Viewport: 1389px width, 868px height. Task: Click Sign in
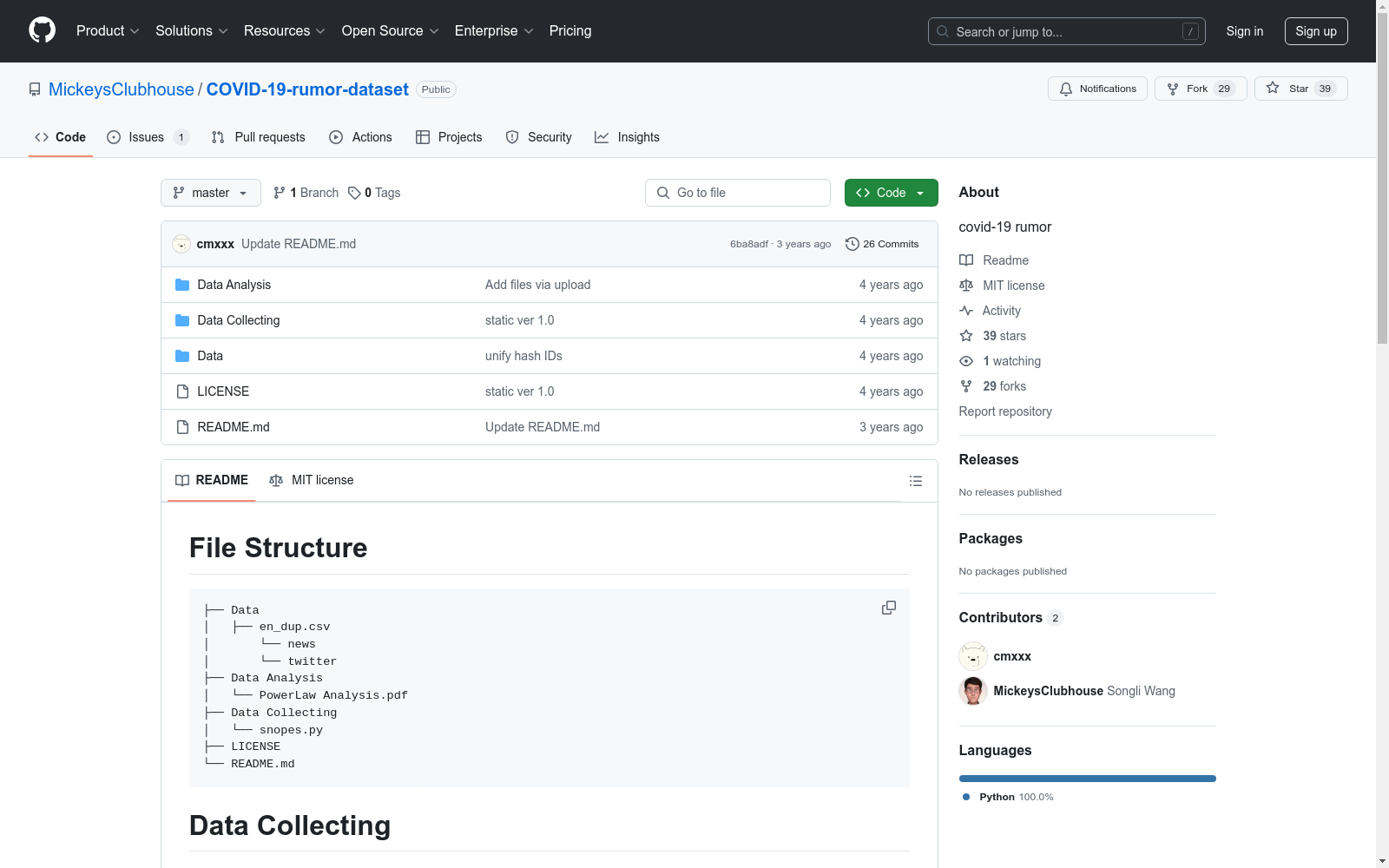(1245, 31)
